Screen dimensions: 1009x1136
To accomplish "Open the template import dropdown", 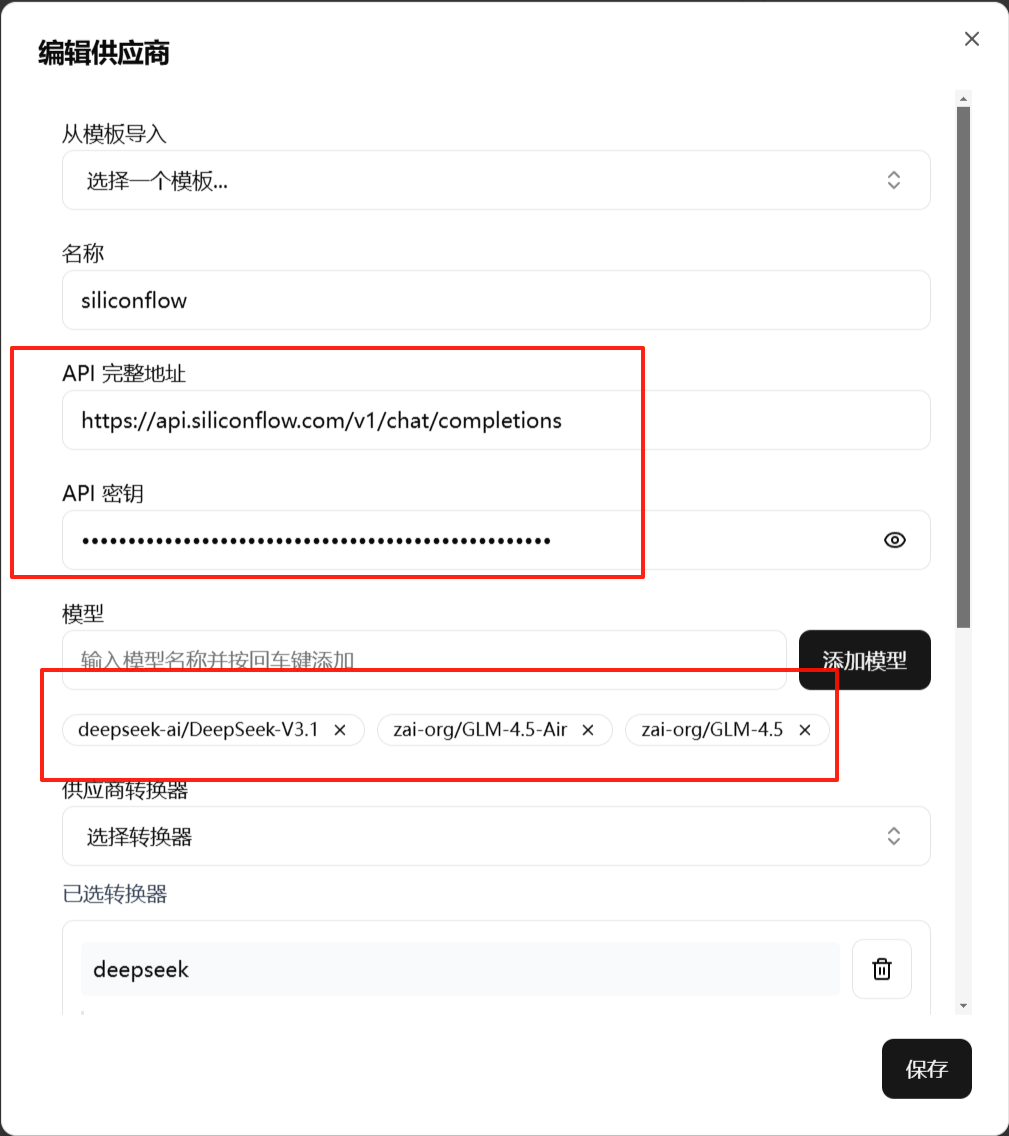I will (496, 180).
